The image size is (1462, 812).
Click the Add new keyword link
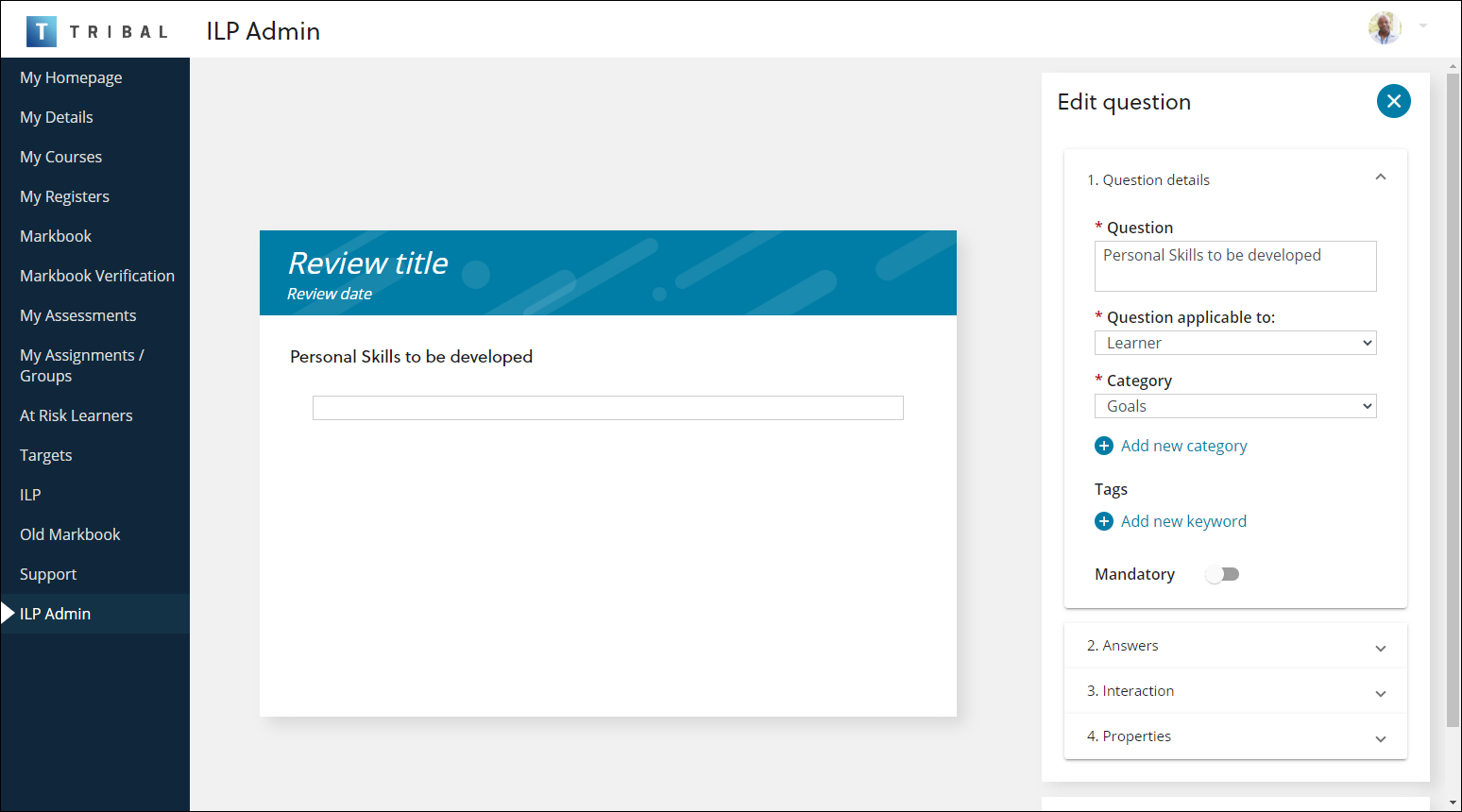1183,520
